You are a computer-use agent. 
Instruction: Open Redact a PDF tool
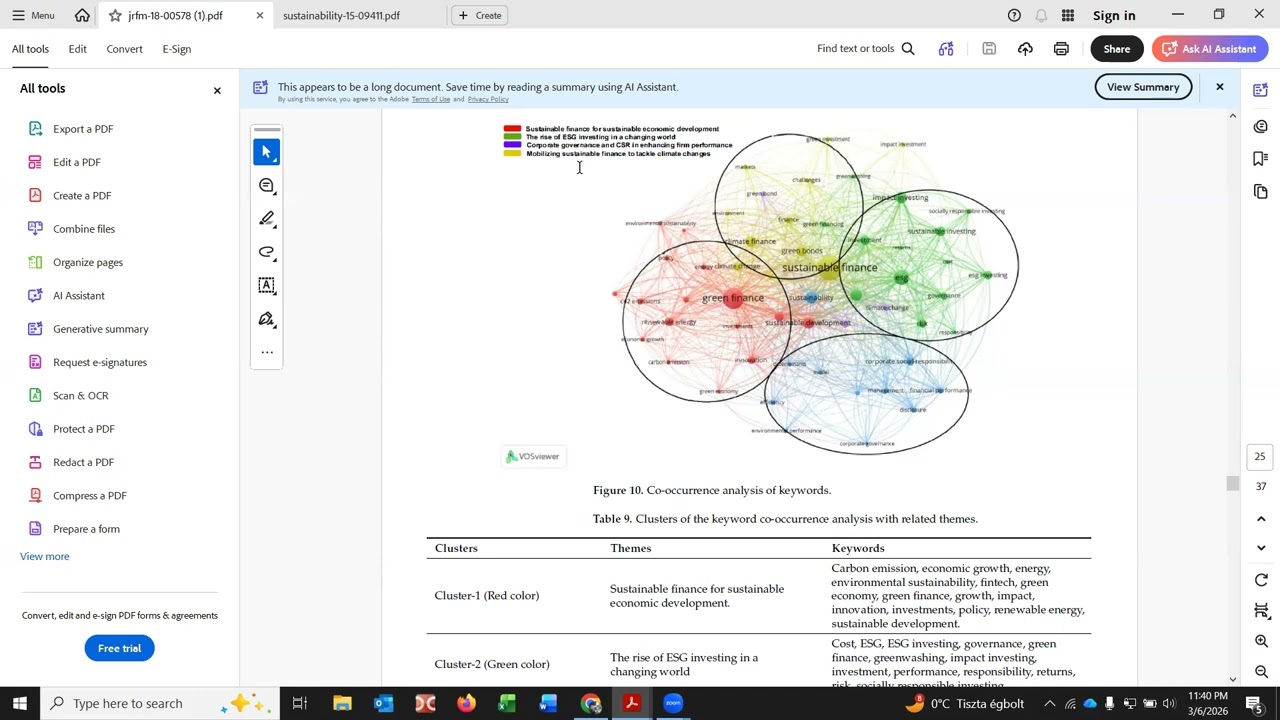coord(83,462)
